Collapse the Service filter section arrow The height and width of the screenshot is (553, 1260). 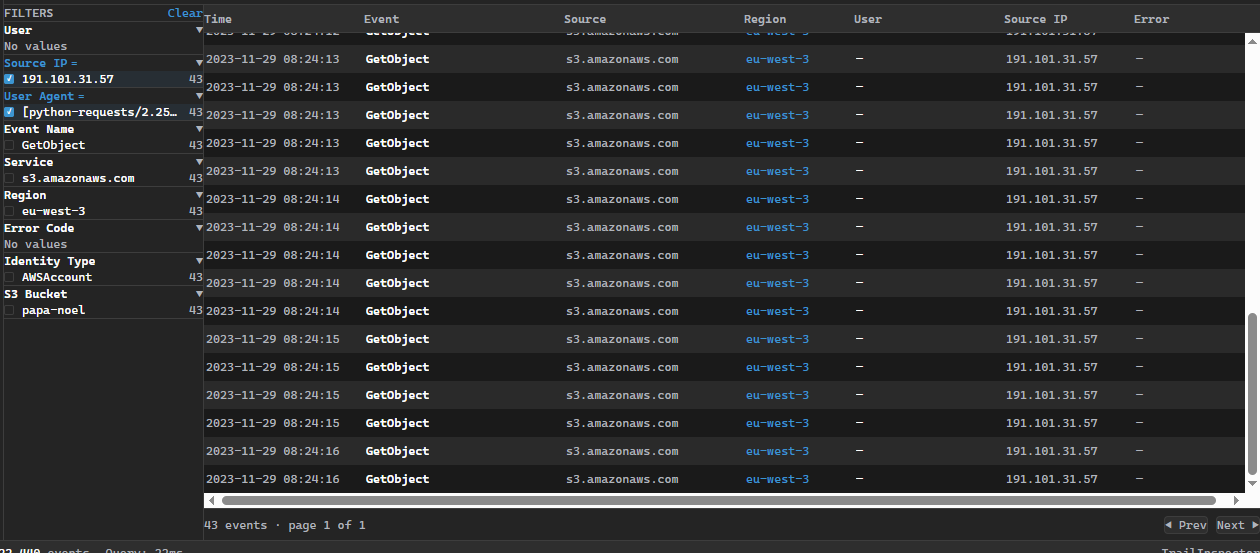click(199, 162)
